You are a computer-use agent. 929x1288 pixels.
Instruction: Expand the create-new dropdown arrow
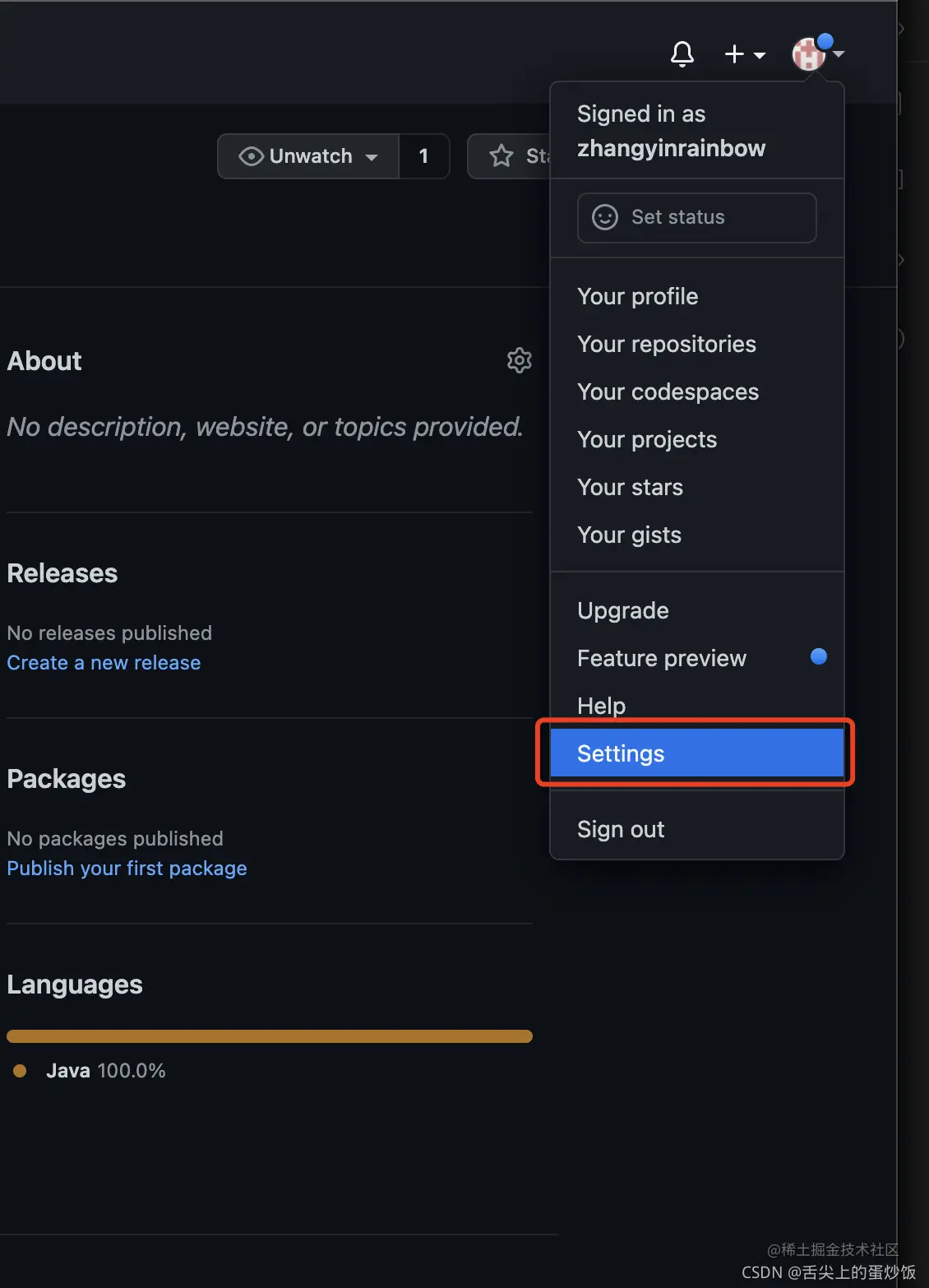[760, 55]
